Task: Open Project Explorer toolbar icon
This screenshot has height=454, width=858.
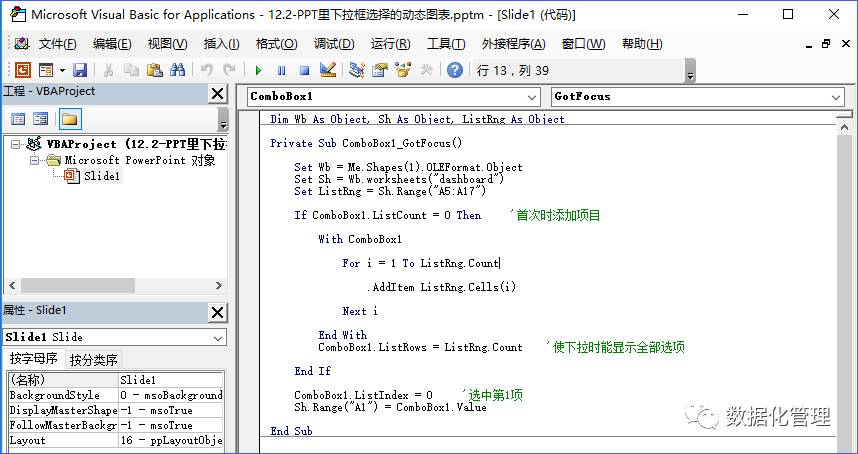Action: [x=357, y=70]
